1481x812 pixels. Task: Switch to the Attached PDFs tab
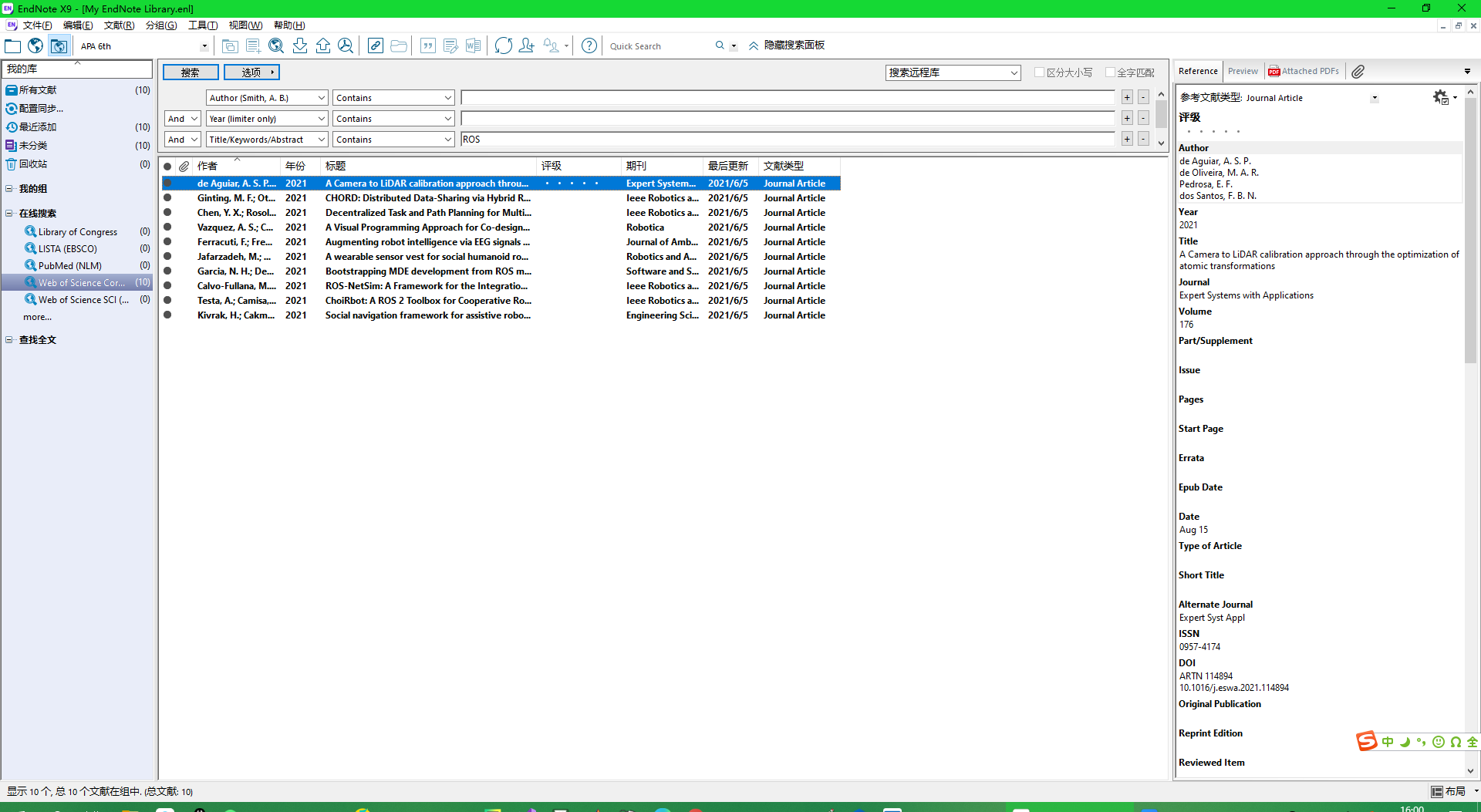click(x=1304, y=71)
